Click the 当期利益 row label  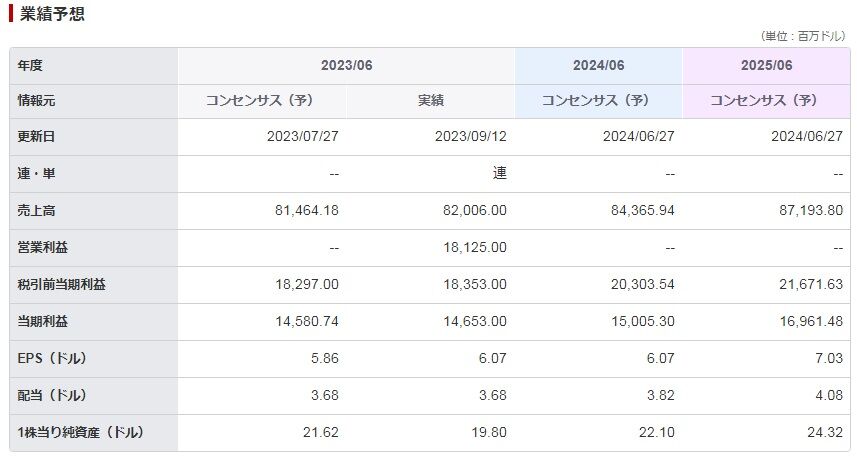point(43,321)
